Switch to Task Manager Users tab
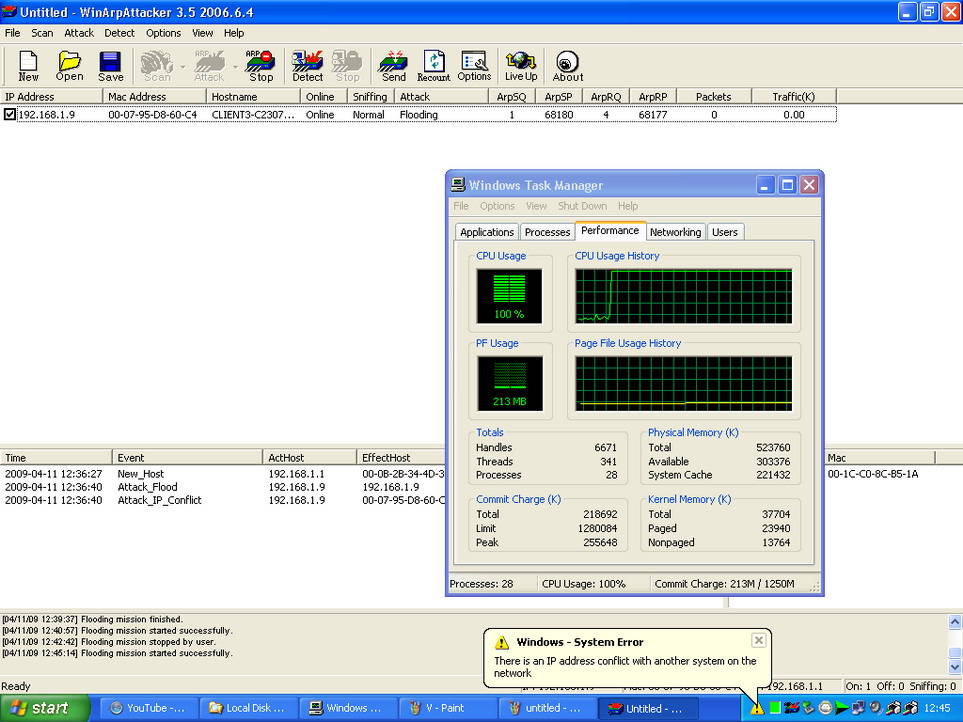The width and height of the screenshot is (963, 722). click(725, 232)
